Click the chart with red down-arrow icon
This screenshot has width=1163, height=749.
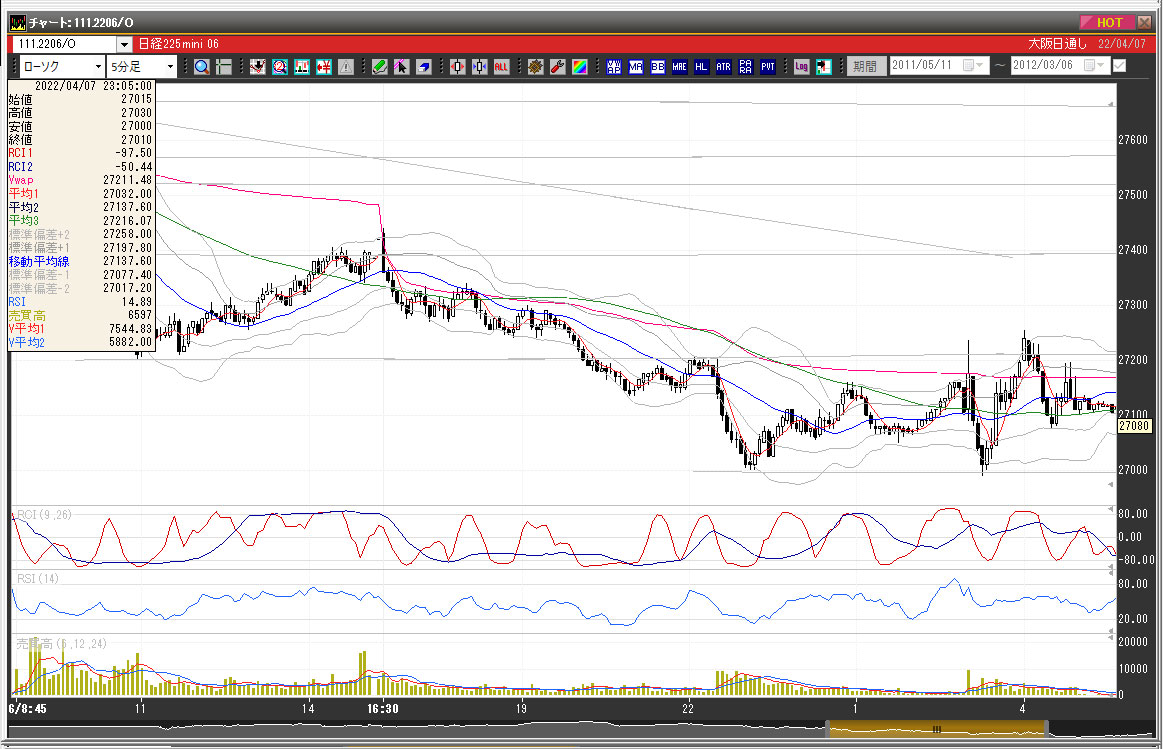point(257,67)
